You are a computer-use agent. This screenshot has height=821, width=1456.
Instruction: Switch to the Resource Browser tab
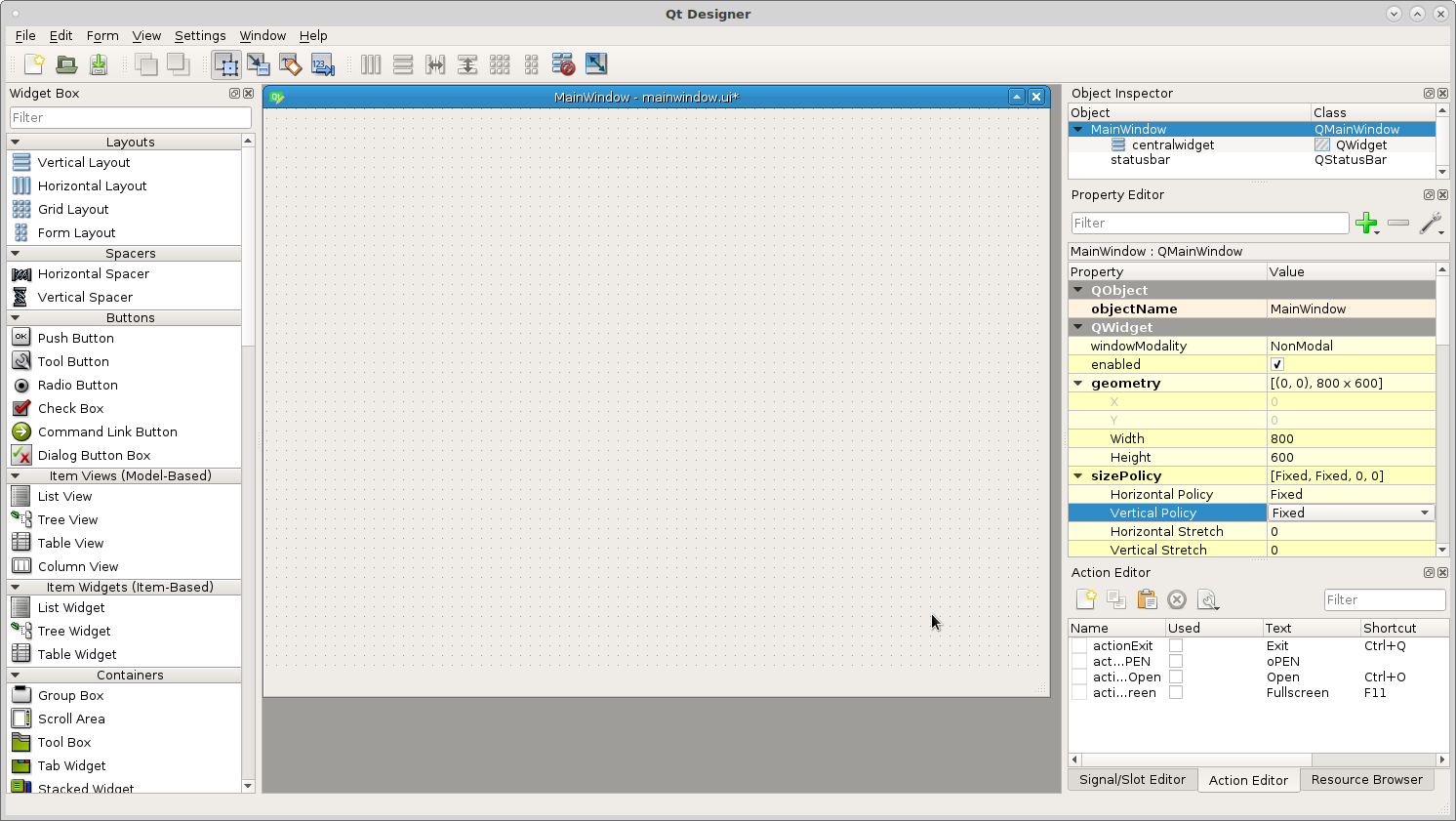tap(1366, 779)
